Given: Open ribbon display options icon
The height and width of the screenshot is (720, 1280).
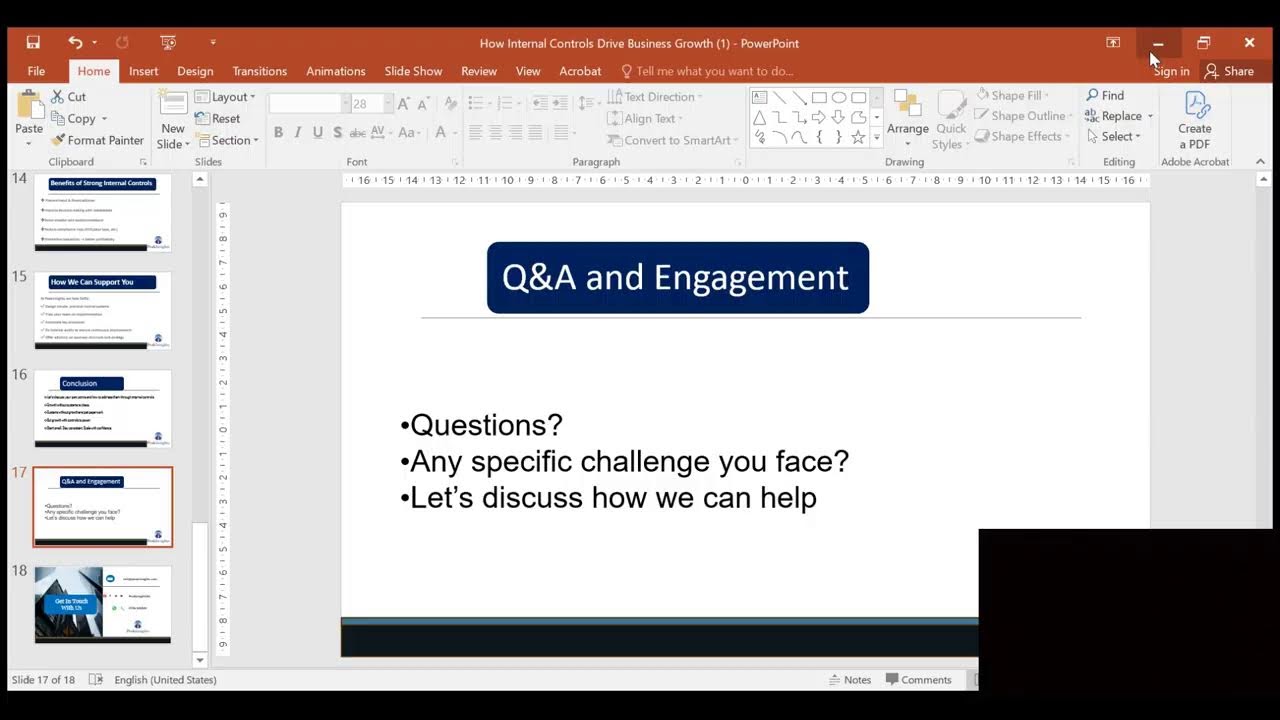Looking at the screenshot, I should (x=1113, y=43).
